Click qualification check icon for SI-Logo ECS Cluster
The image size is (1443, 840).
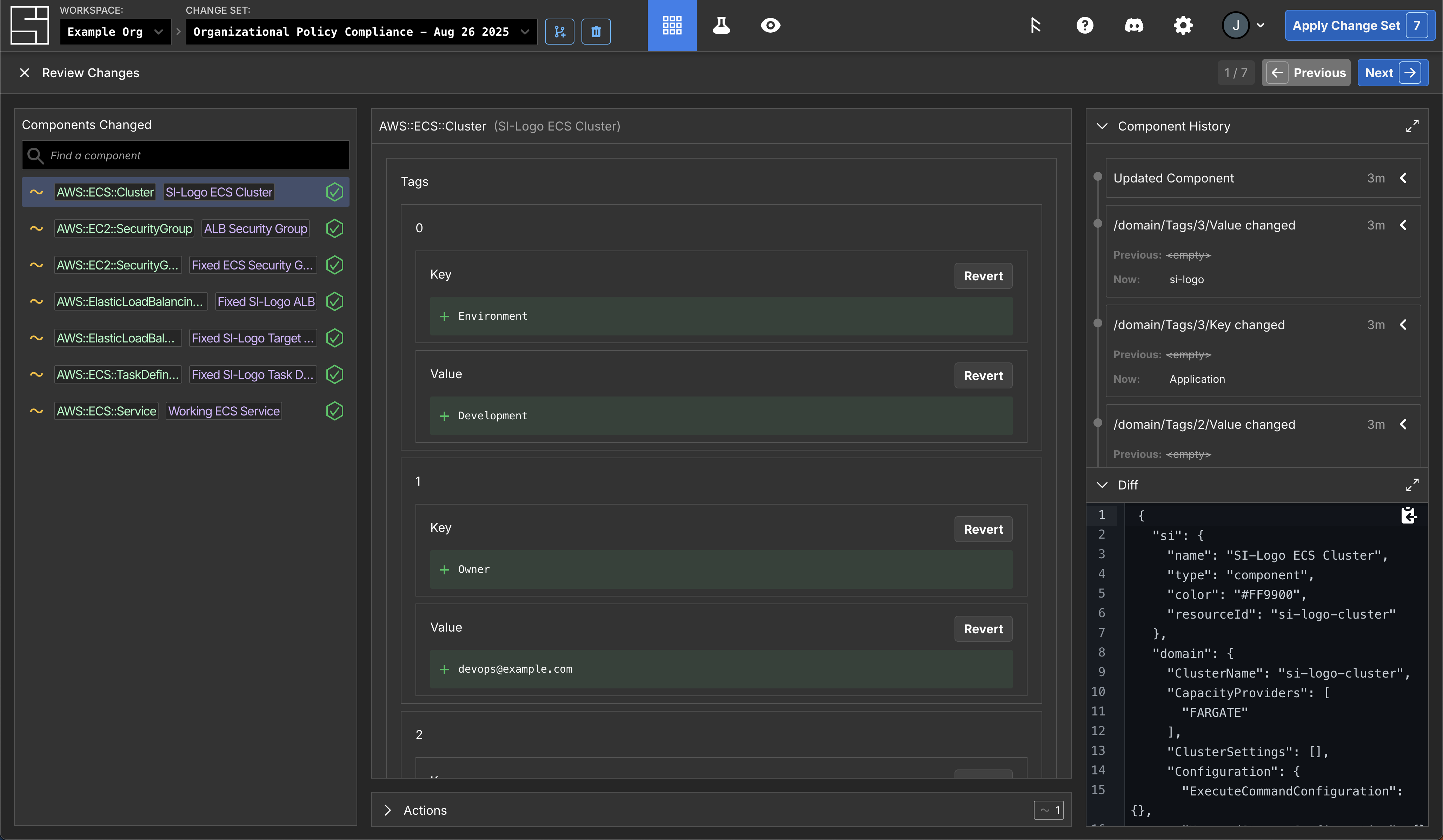point(334,192)
